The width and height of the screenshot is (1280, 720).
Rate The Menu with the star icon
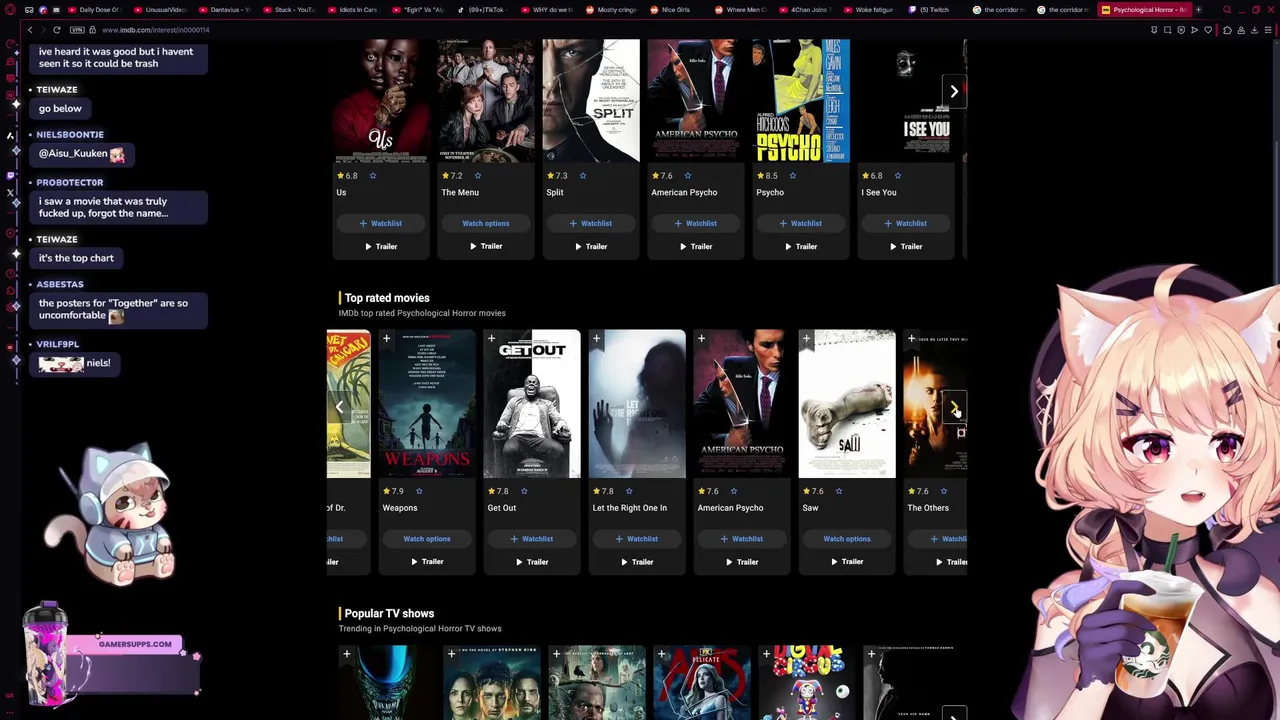click(x=478, y=176)
